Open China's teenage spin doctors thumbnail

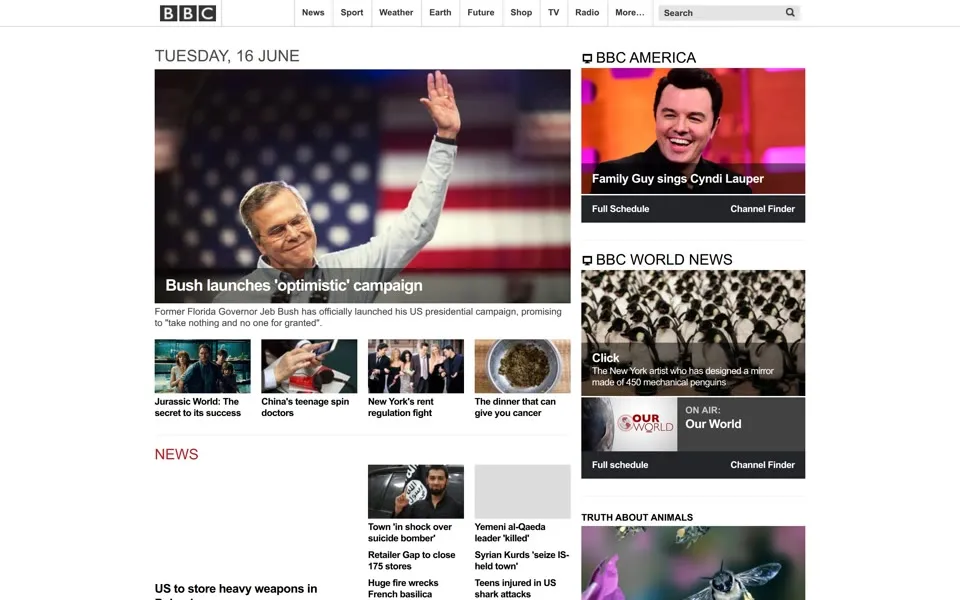coord(309,366)
